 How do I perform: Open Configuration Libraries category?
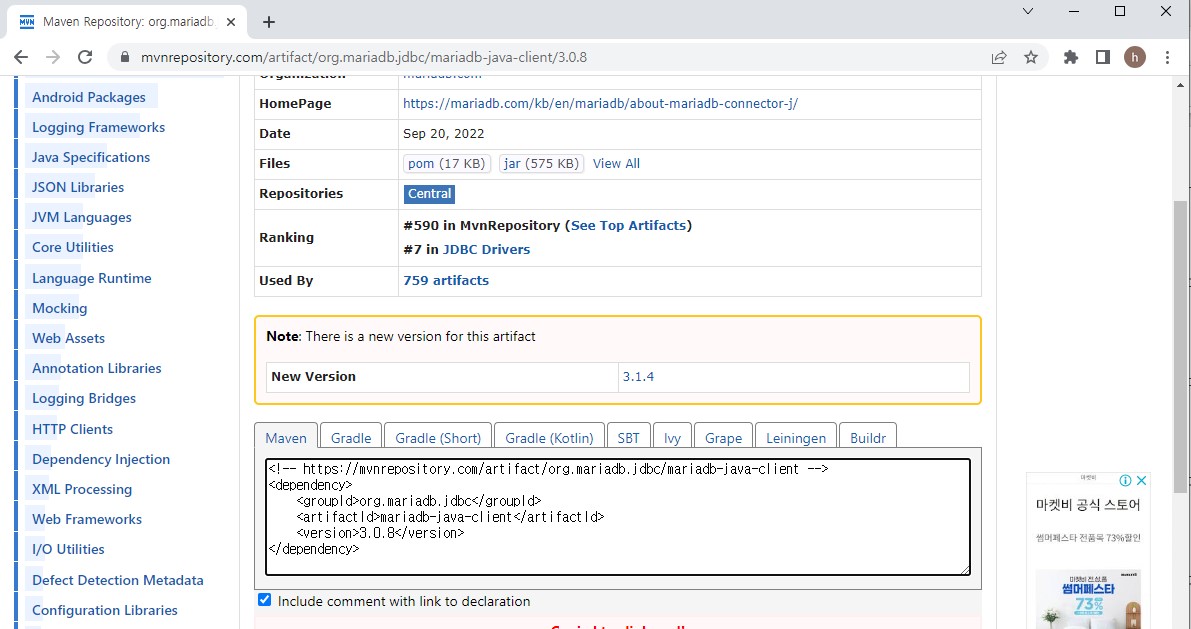point(105,610)
